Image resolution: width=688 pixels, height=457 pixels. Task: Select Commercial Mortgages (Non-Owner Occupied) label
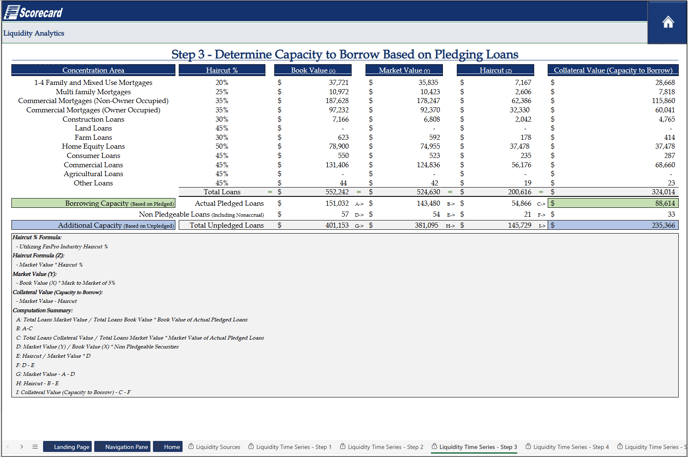(93, 101)
